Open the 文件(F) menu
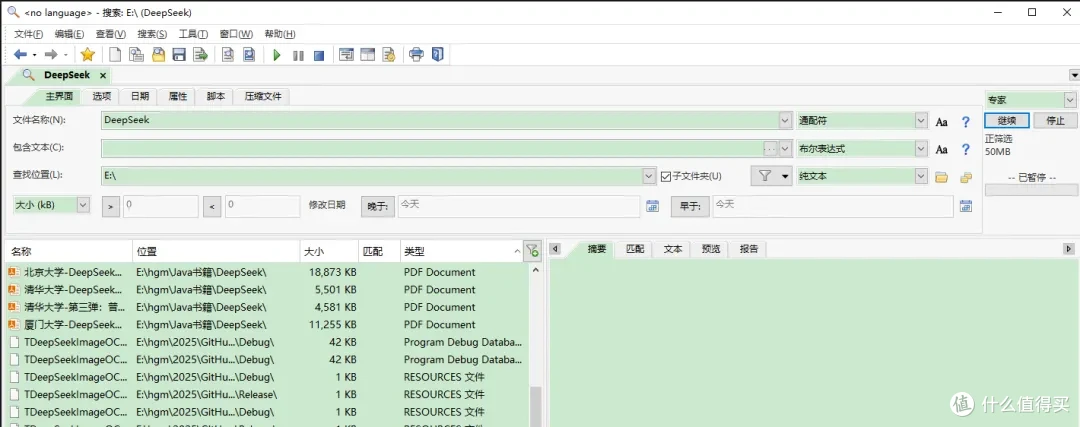Screen dimensions: 1080x427 tap(29, 34)
